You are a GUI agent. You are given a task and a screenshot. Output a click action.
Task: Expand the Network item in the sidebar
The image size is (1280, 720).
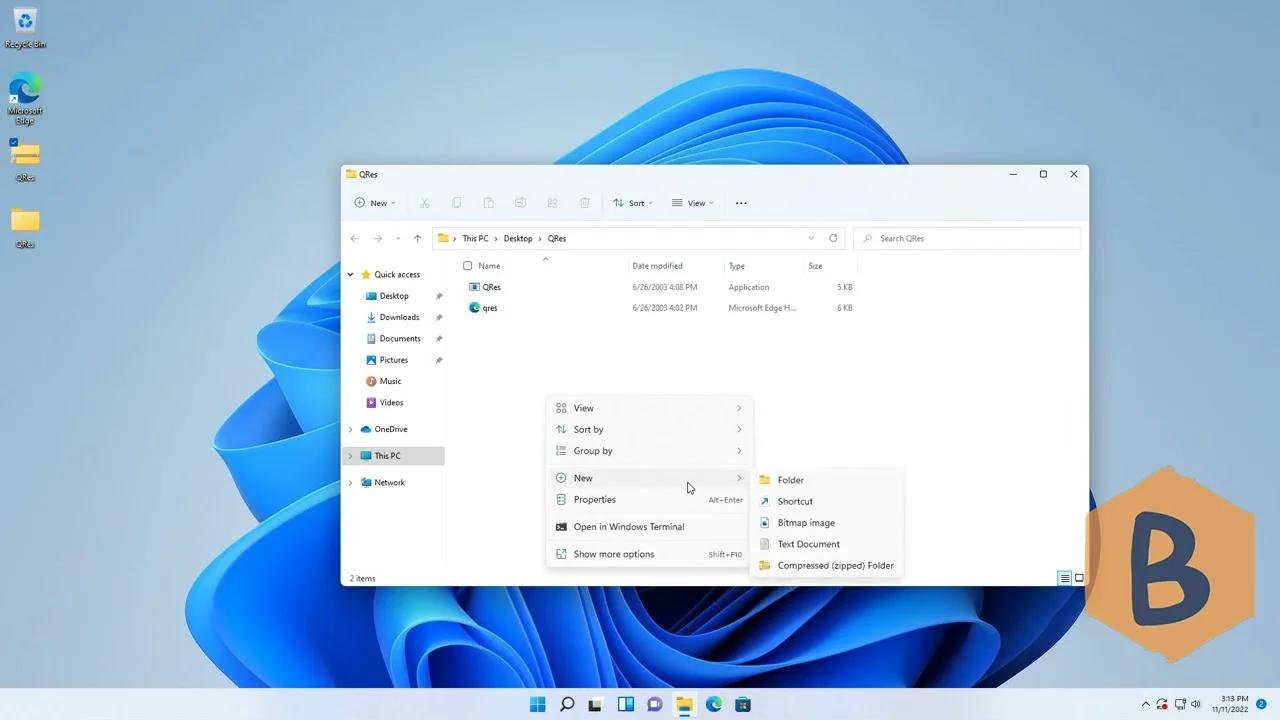349,482
